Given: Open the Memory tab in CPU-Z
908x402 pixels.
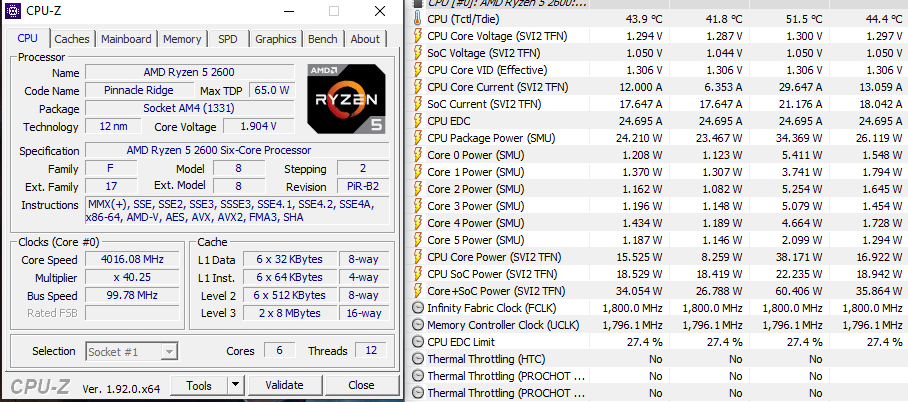Looking at the screenshot, I should (181, 39).
